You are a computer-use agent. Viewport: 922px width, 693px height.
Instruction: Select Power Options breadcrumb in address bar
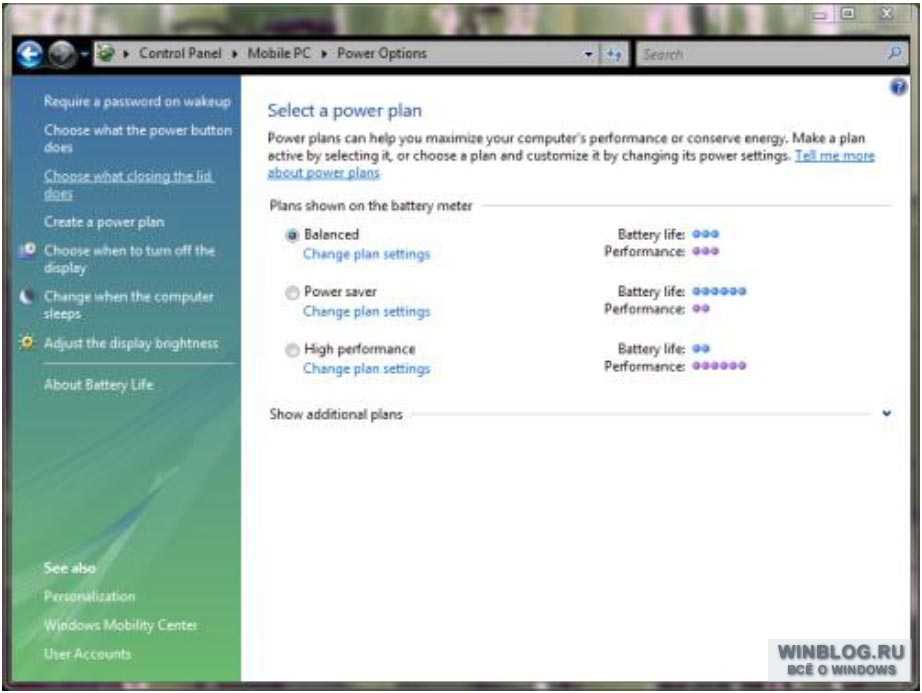[x=382, y=53]
